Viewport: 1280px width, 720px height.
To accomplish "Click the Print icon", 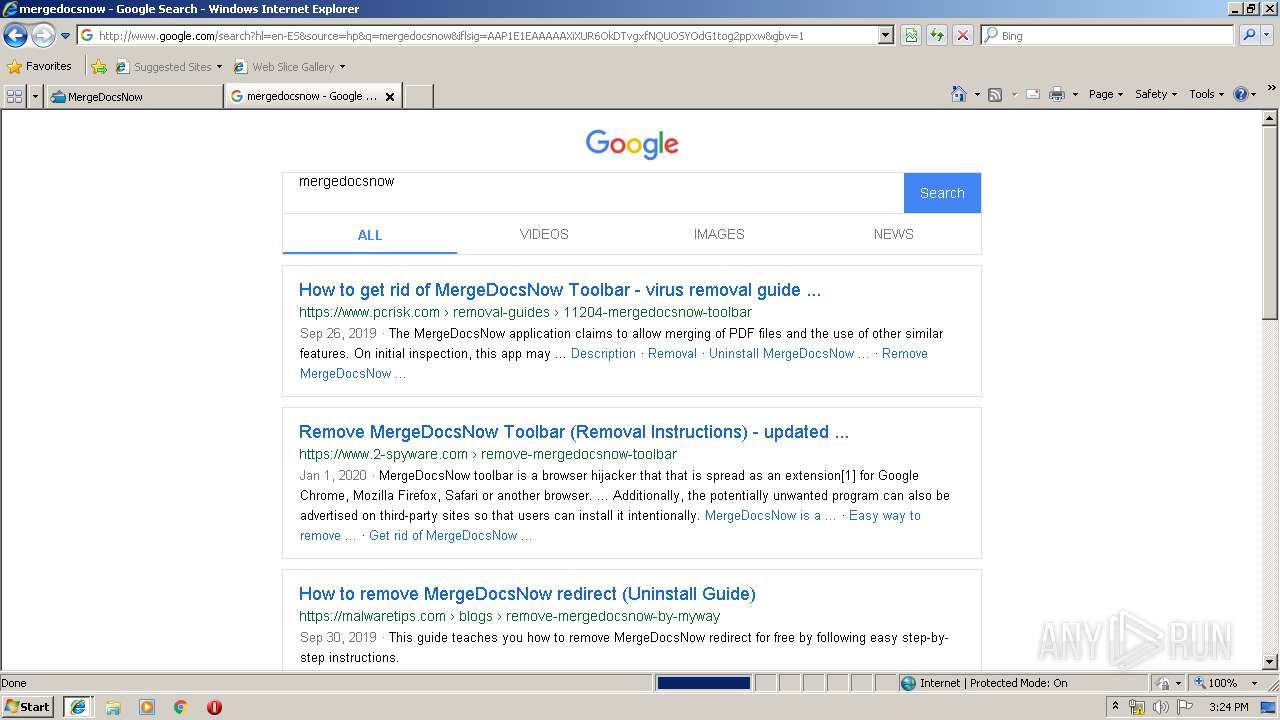I will point(1056,94).
